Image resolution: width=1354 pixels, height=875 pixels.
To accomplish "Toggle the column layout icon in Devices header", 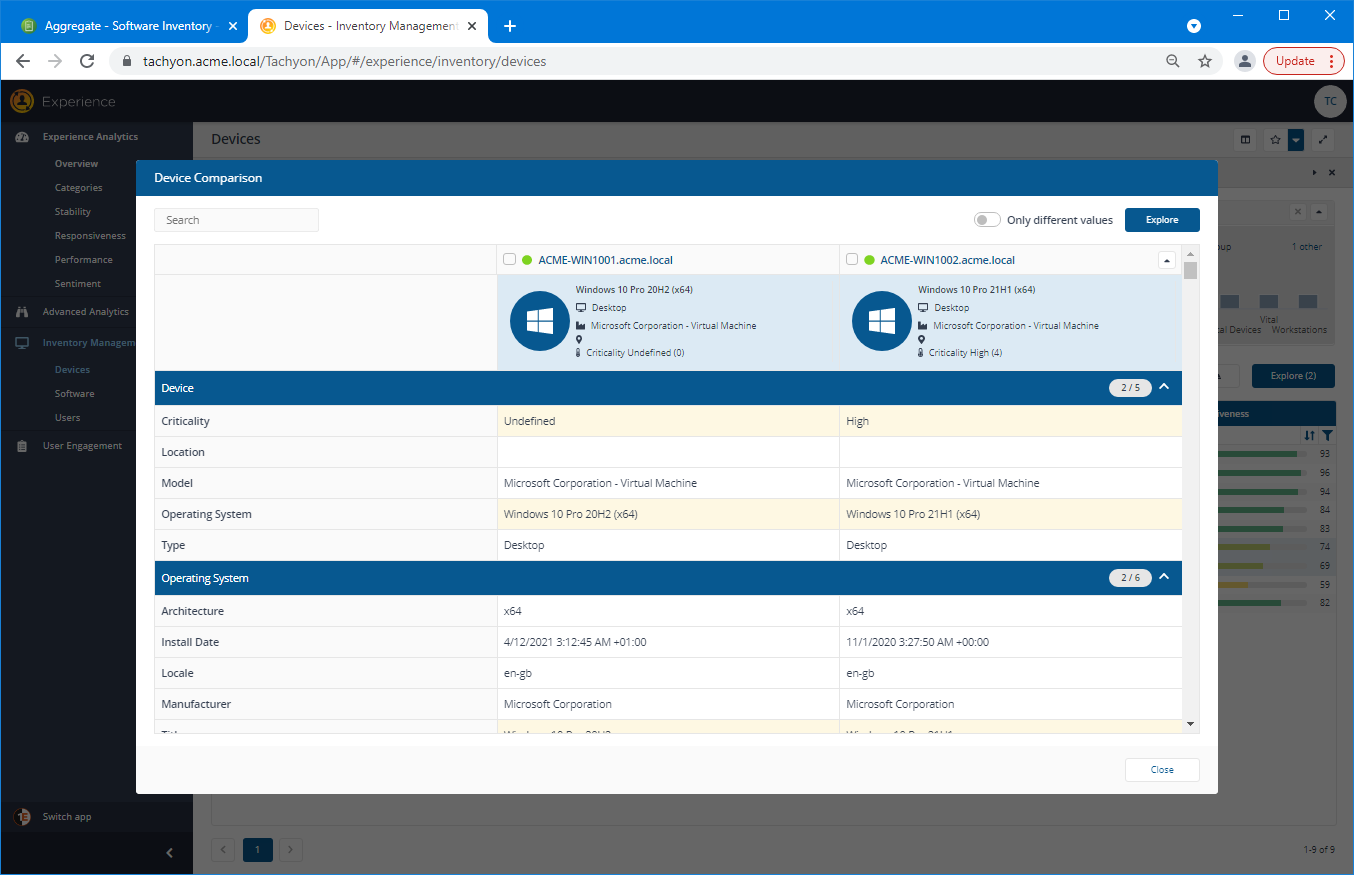I will 1245,140.
